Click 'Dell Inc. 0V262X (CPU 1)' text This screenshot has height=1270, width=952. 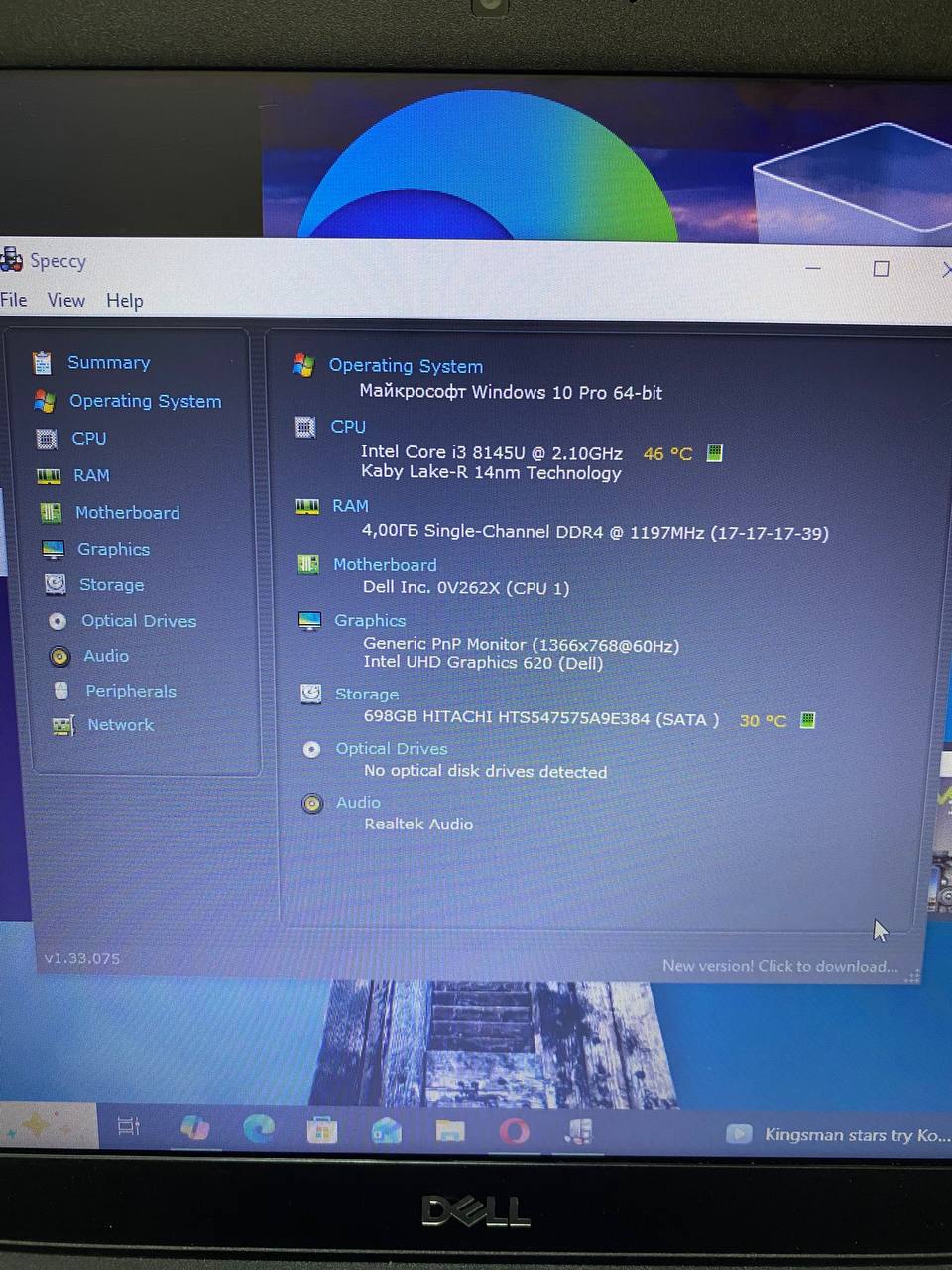pyautogui.click(x=466, y=588)
